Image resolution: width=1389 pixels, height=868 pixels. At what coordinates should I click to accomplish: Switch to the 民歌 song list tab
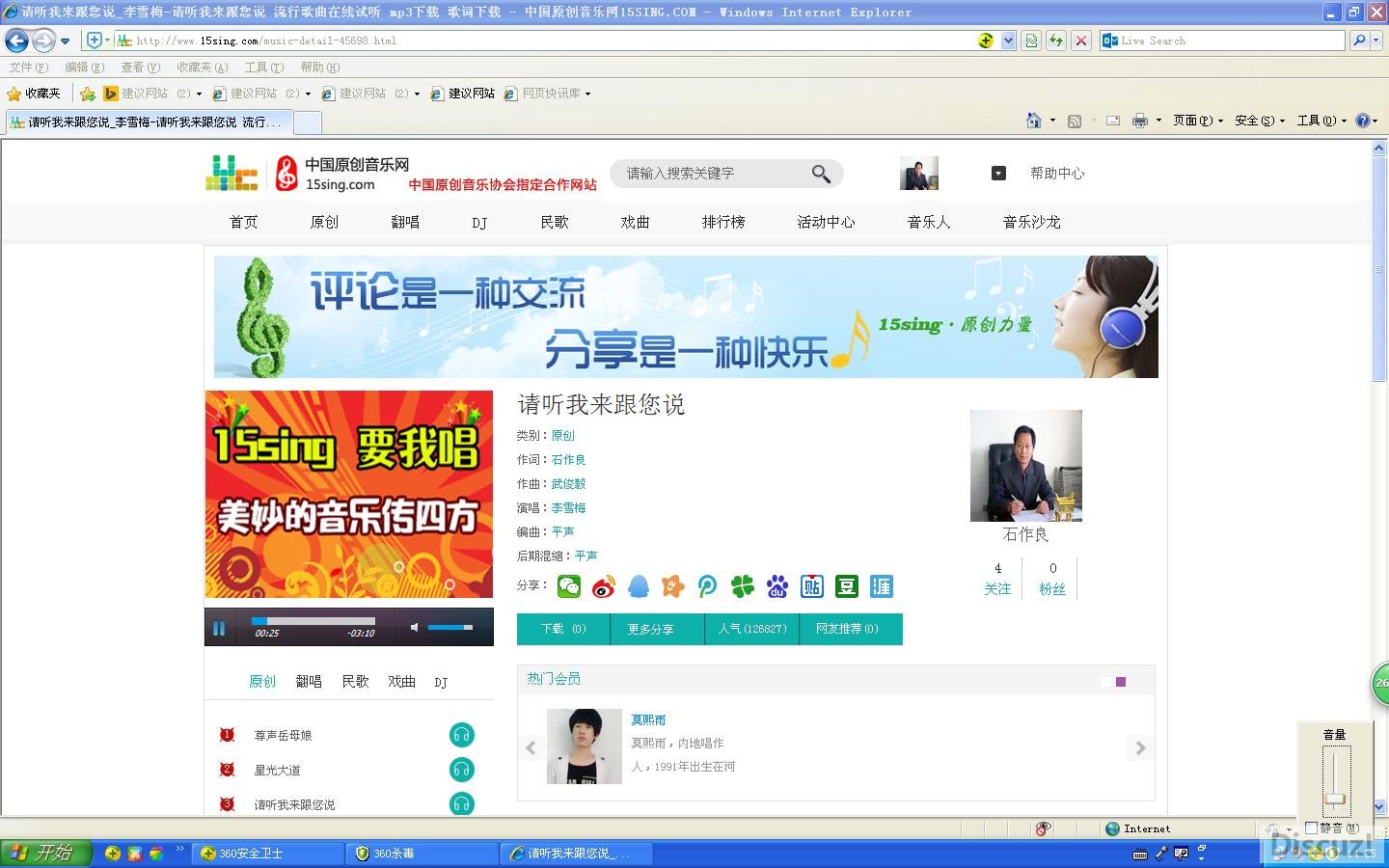tap(355, 682)
